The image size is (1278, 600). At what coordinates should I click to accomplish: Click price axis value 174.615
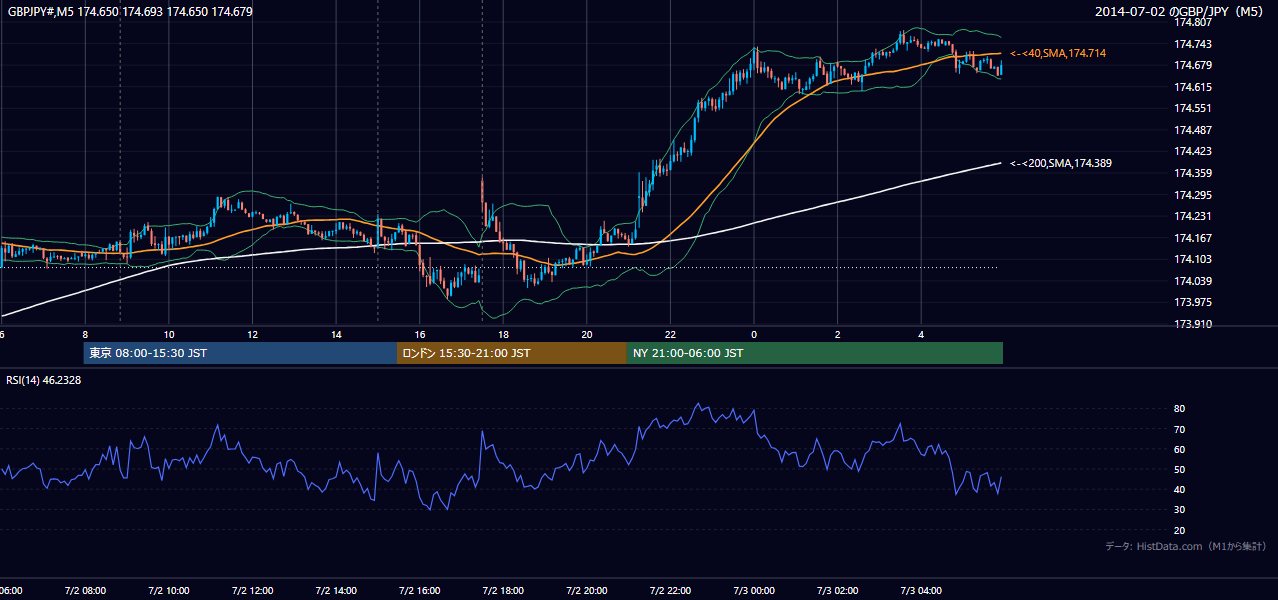click(x=1192, y=87)
